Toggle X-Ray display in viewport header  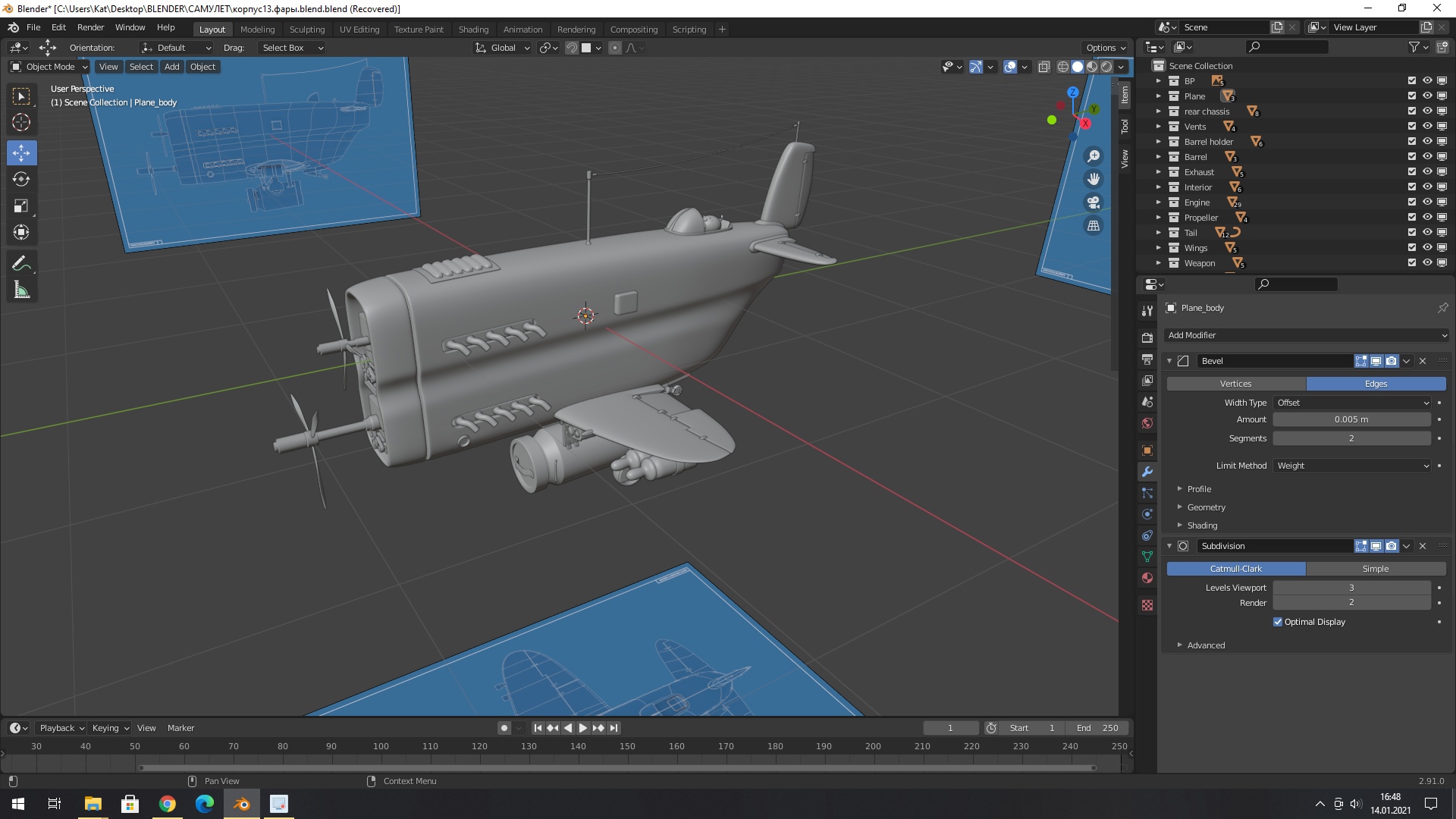click(1044, 67)
